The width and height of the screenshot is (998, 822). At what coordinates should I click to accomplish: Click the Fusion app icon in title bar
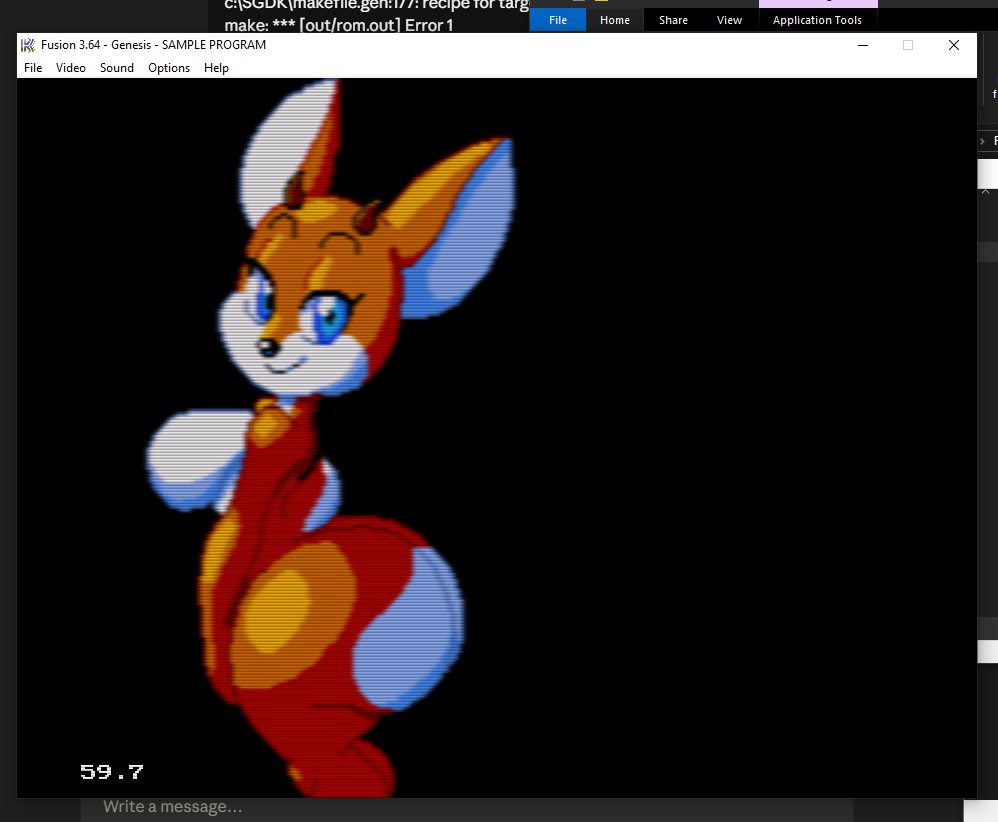pos(27,45)
